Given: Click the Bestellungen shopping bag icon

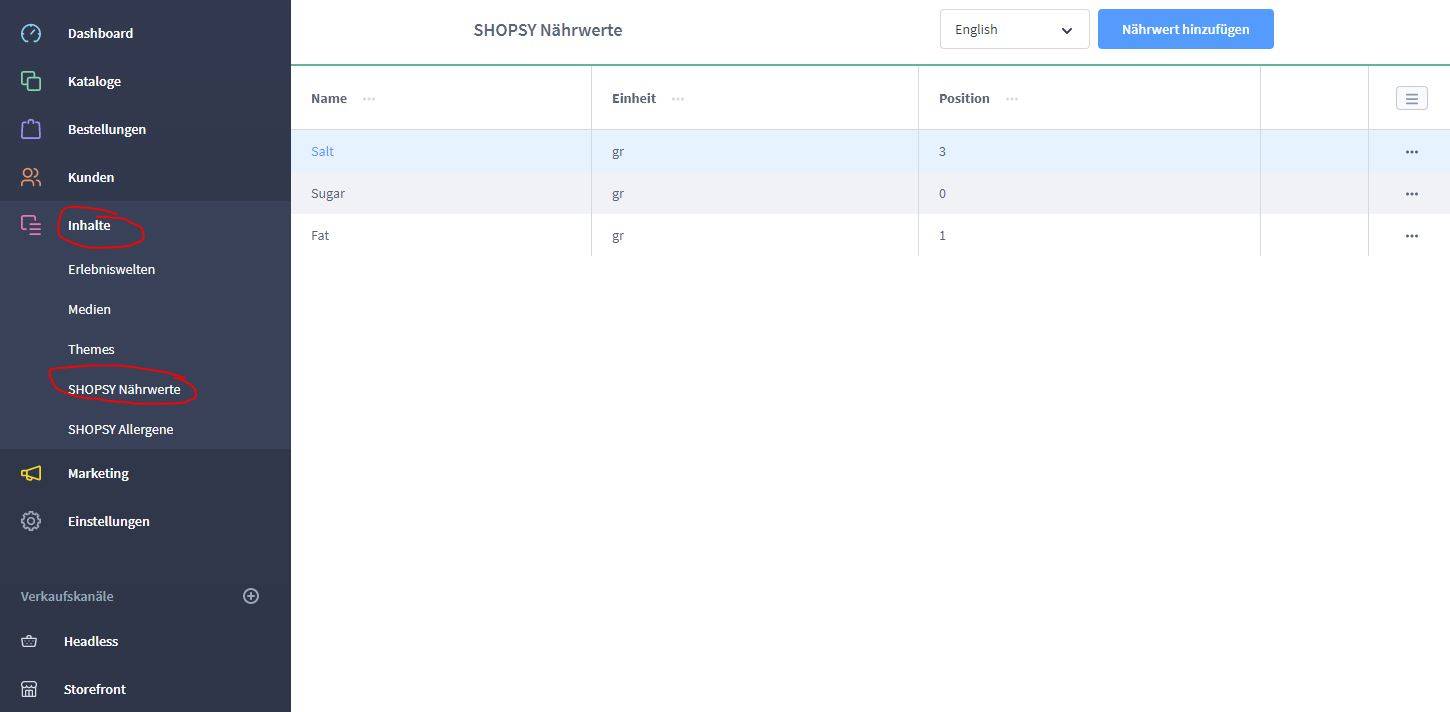Looking at the screenshot, I should coord(31,129).
